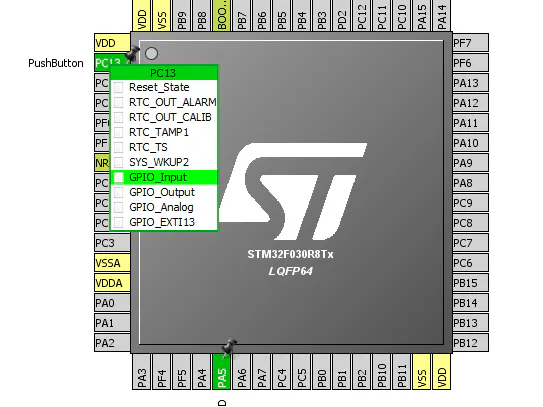Click pin PB1 on bottom edge
Viewport: 543px width, 407px height.
point(342,372)
